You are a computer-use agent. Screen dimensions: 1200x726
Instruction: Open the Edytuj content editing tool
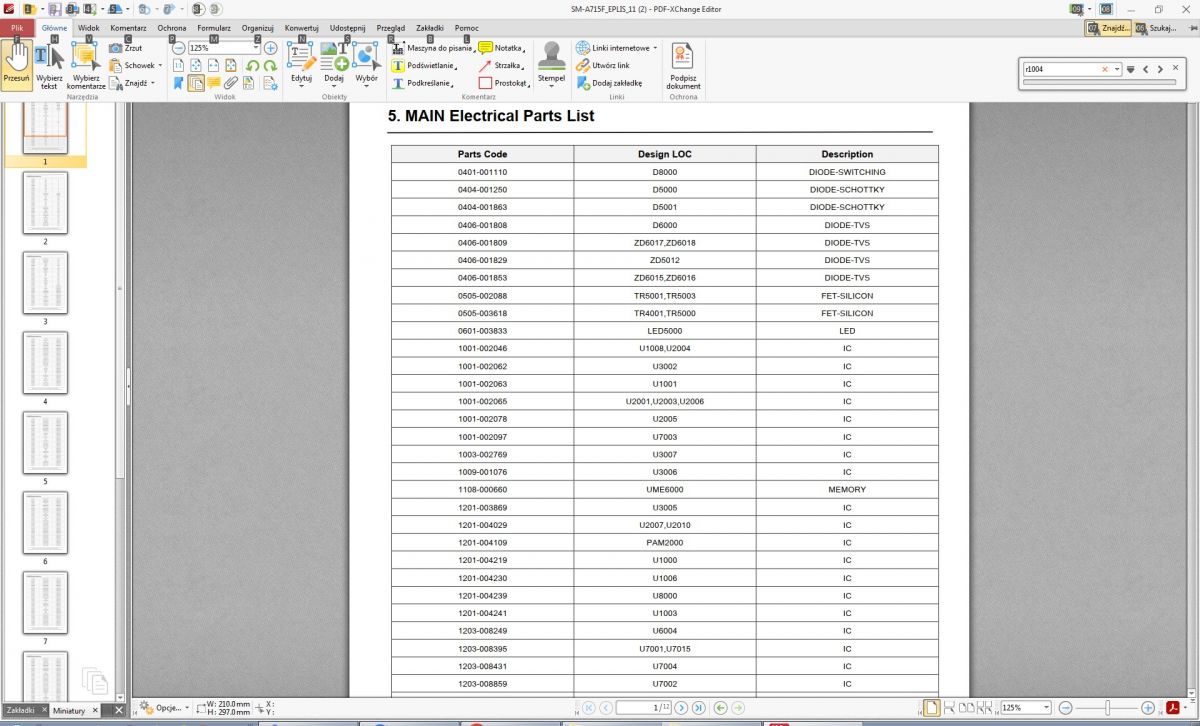[x=301, y=64]
